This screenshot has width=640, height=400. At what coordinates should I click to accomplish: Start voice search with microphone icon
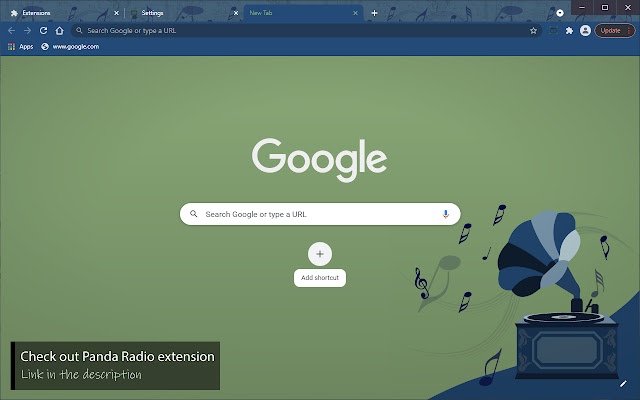pyautogui.click(x=445, y=214)
